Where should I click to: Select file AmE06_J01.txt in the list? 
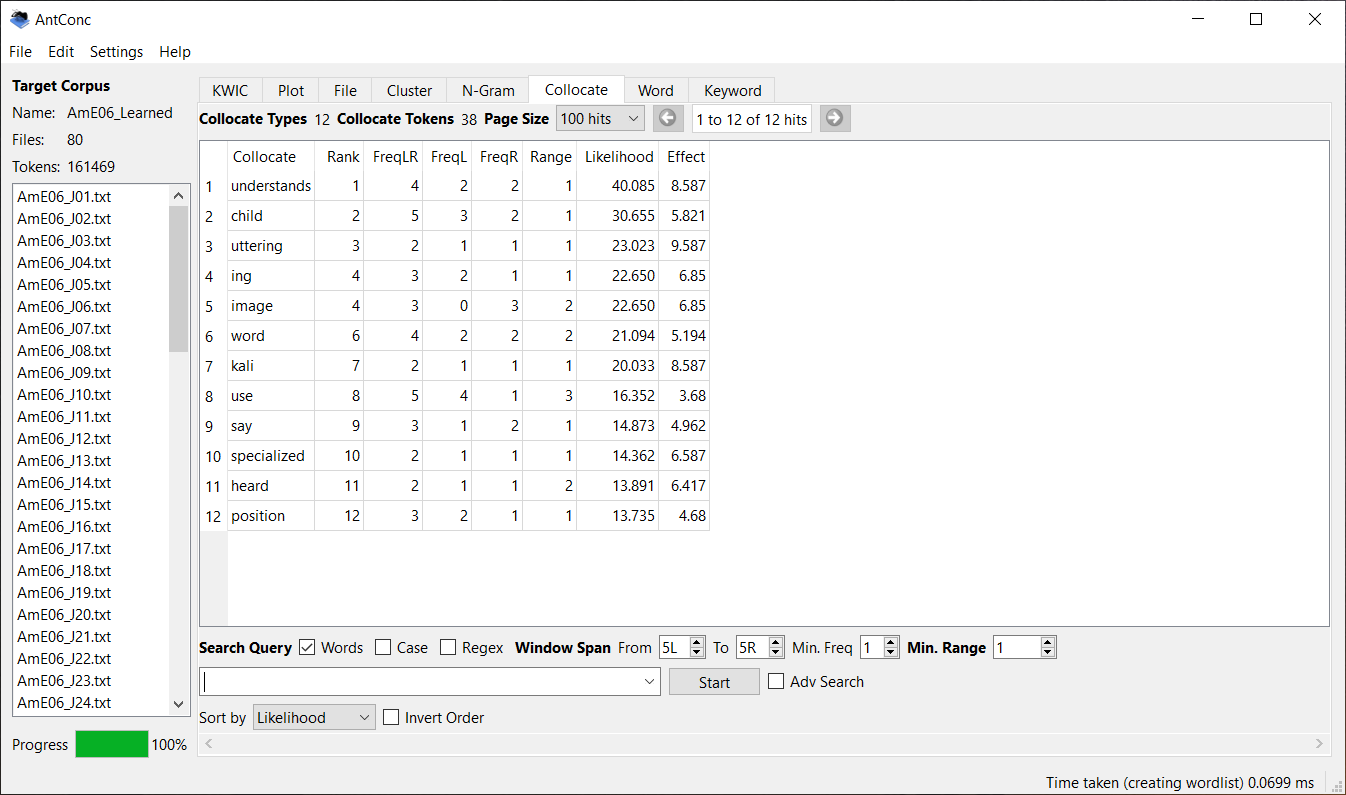64,197
